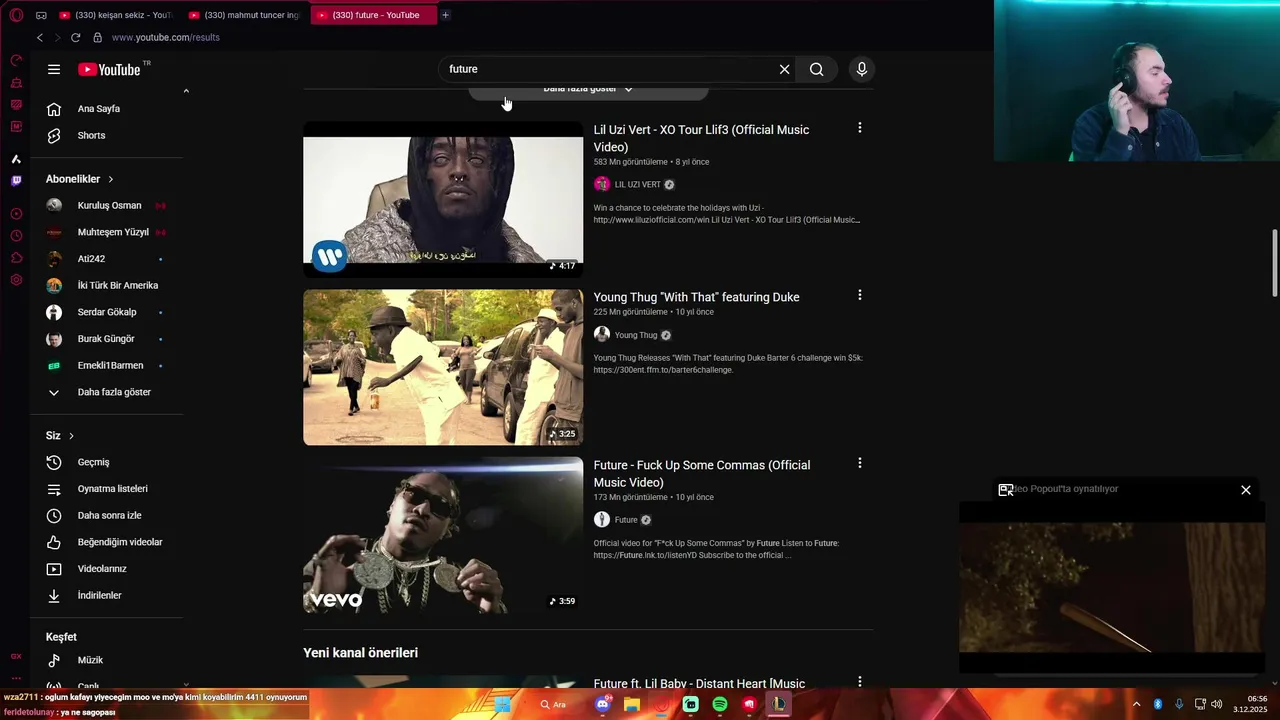Viewport: 1280px width, 720px height.
Task: Select the future - YouTube tab
Action: [x=374, y=15]
